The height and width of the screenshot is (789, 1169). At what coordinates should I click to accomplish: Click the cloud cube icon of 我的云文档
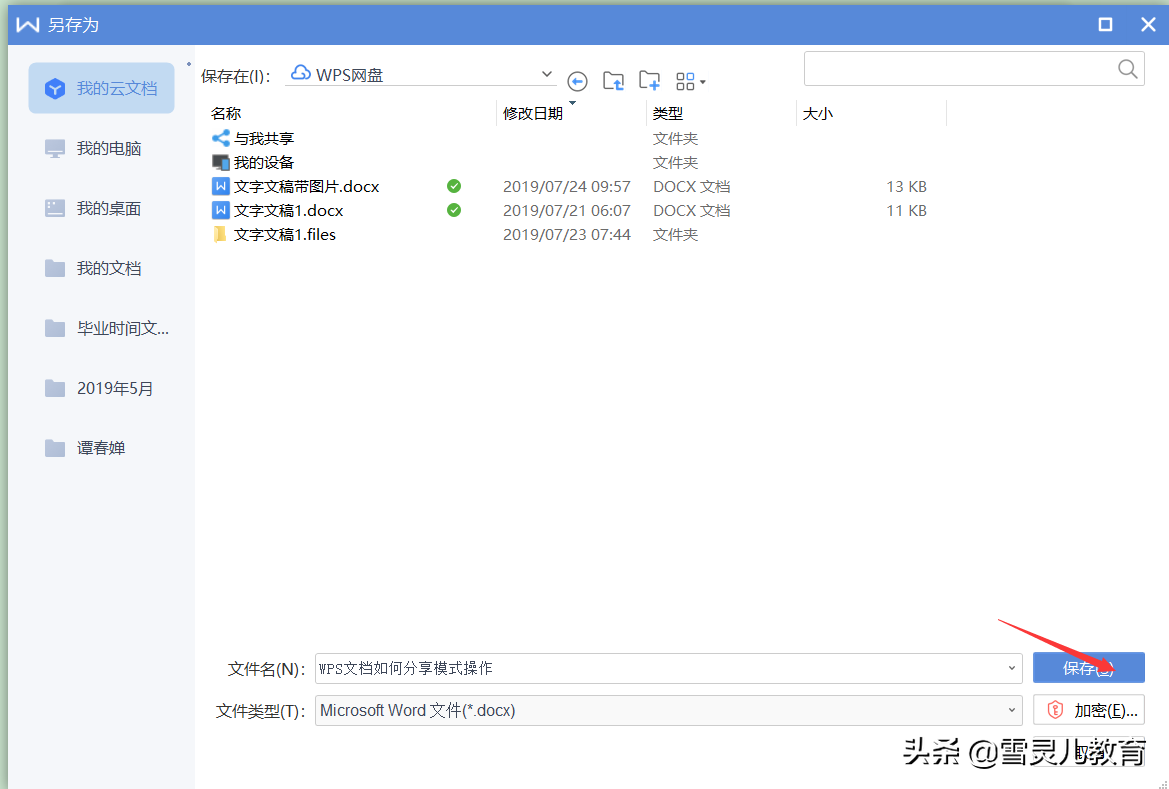pyautogui.click(x=54, y=89)
